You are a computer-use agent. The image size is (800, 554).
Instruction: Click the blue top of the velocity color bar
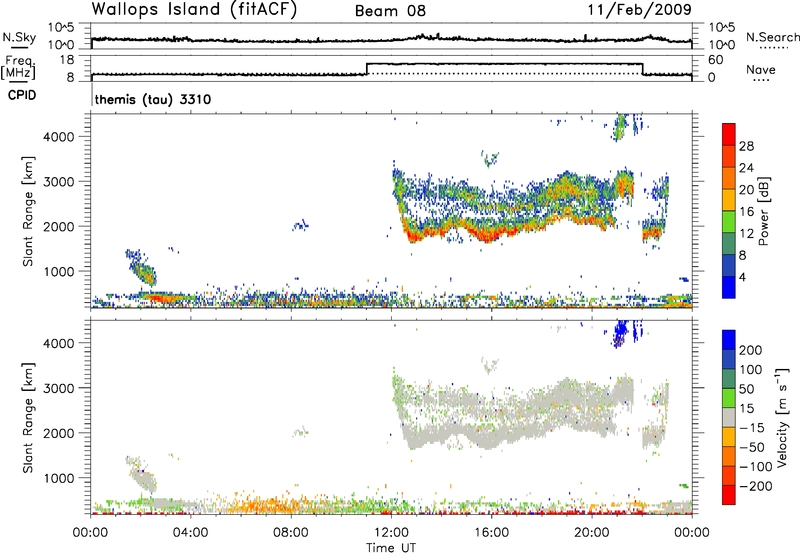(x=729, y=340)
